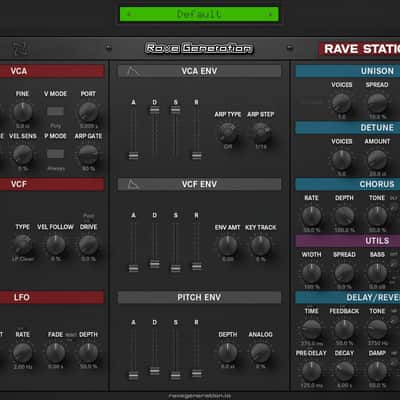Click the KEY TRACK knob
This screenshot has height=400, width=400.
[261, 246]
